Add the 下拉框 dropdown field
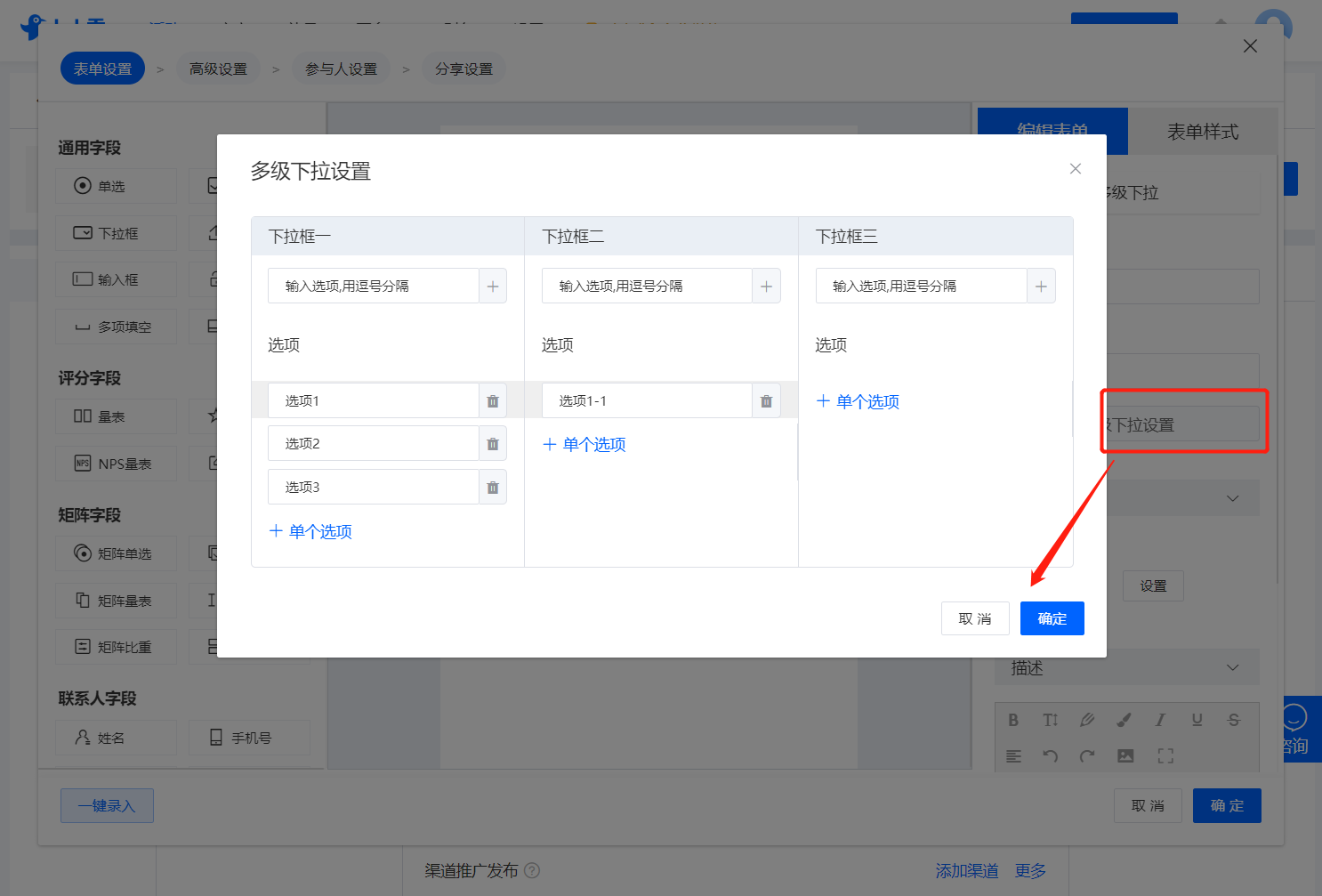Image resolution: width=1322 pixels, height=896 pixels. (x=116, y=233)
